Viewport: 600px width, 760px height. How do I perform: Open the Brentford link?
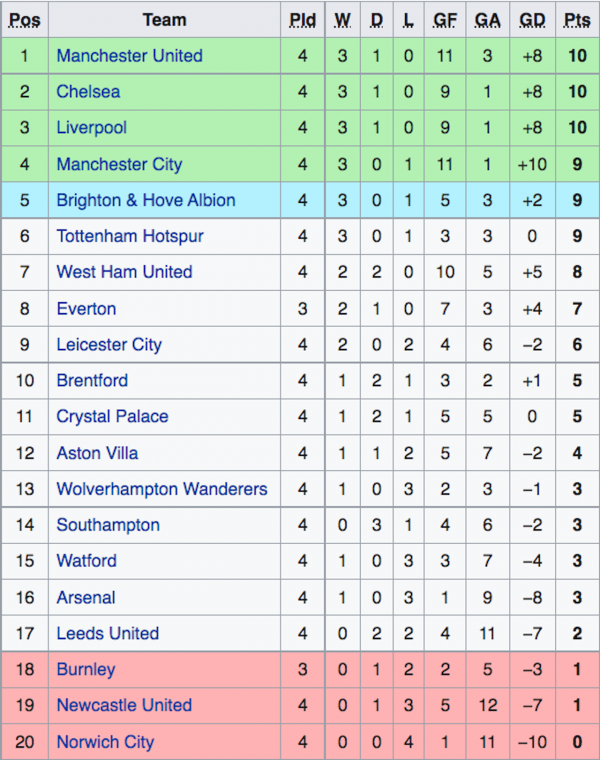[x=92, y=380]
